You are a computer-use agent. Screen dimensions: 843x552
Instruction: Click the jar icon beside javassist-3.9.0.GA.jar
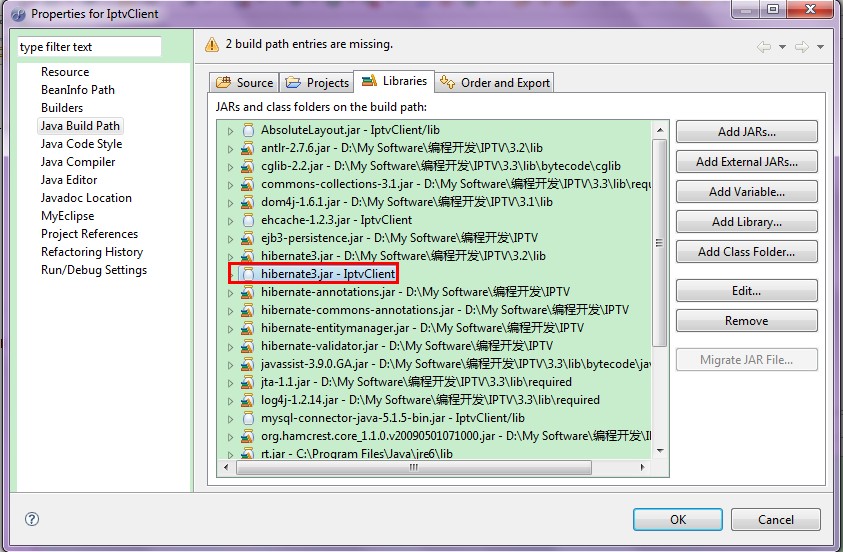248,364
